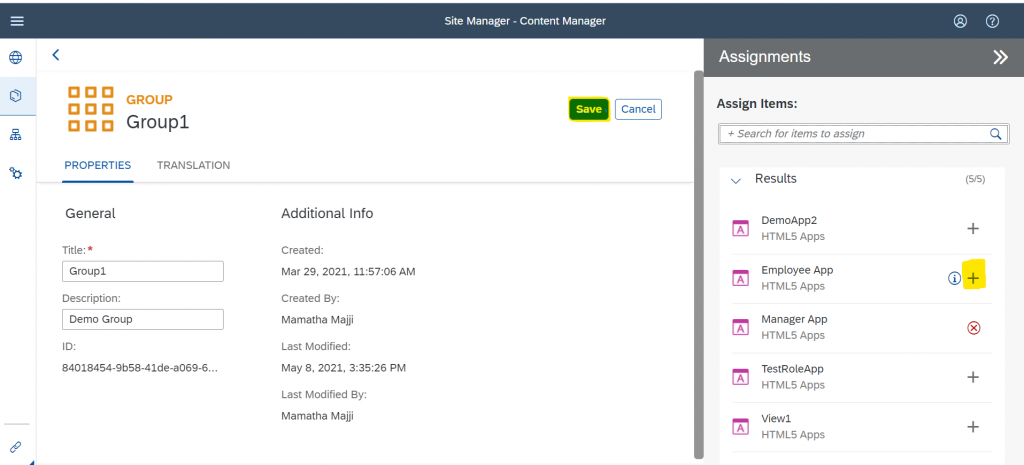Click the help question mark icon

point(992,21)
